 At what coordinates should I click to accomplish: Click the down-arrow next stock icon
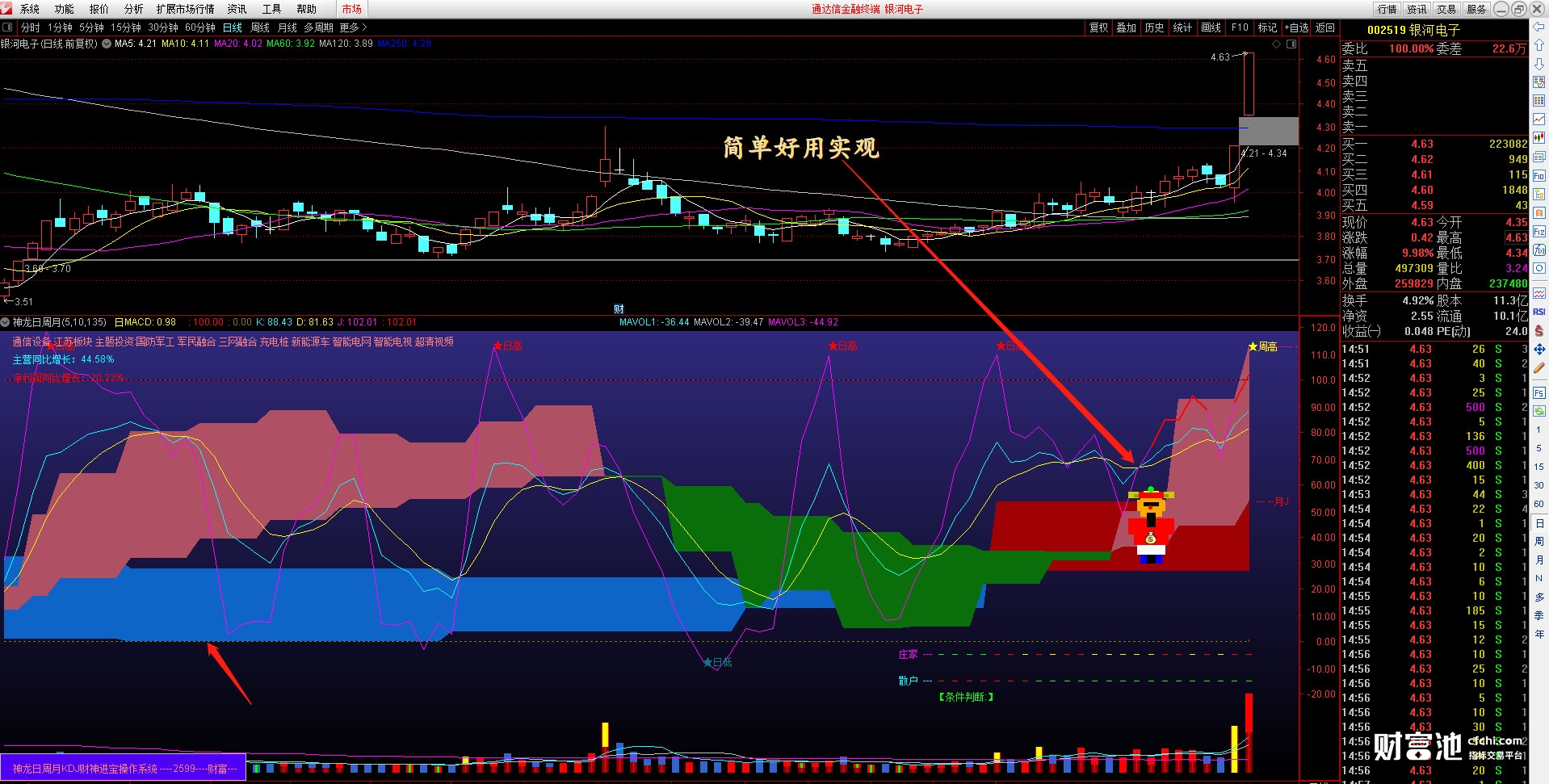pyautogui.click(x=1539, y=63)
